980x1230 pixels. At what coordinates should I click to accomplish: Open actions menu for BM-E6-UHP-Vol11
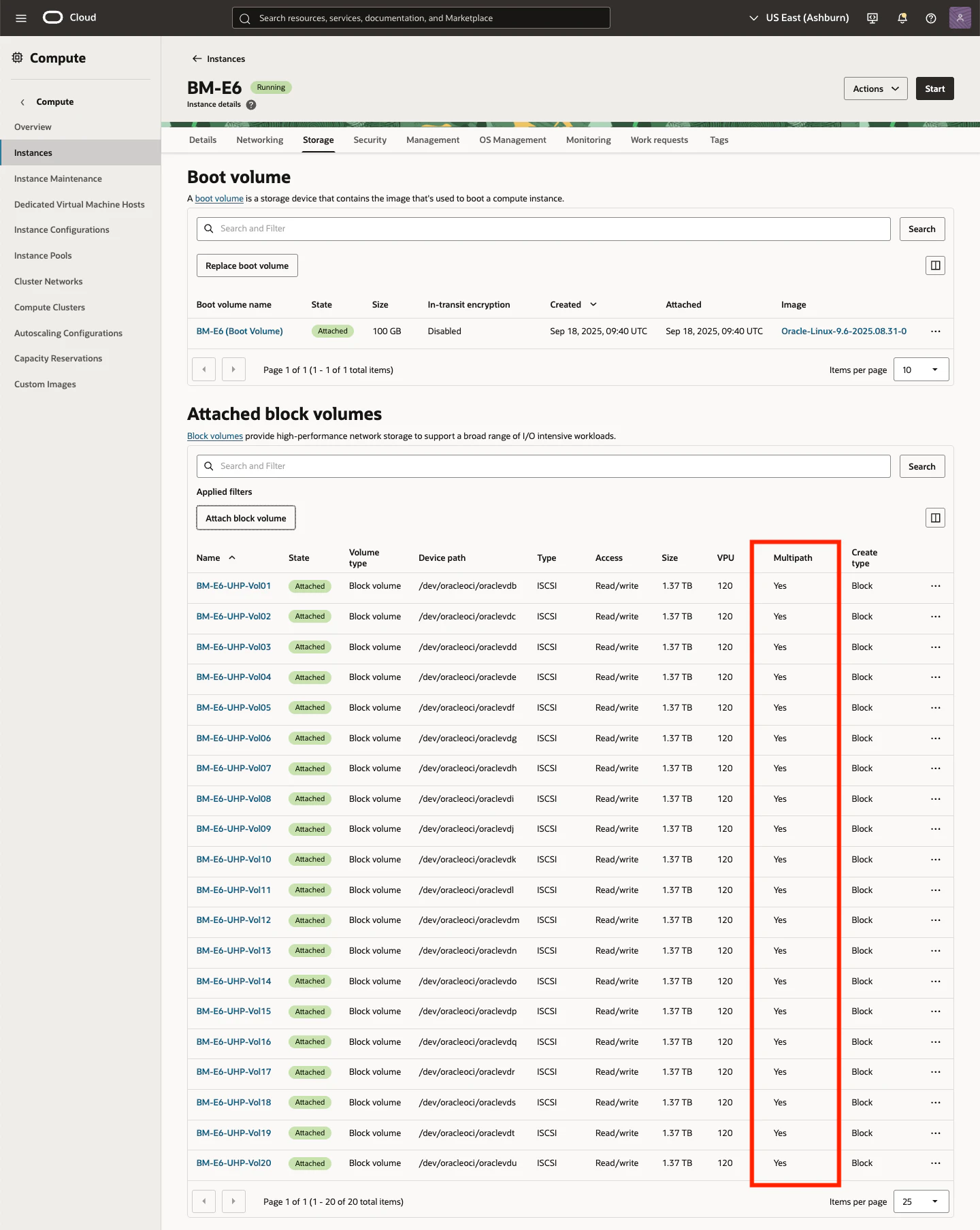point(936,890)
